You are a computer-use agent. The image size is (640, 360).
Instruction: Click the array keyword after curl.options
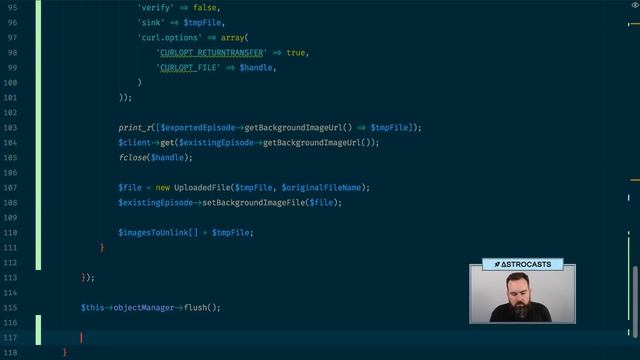(233, 38)
